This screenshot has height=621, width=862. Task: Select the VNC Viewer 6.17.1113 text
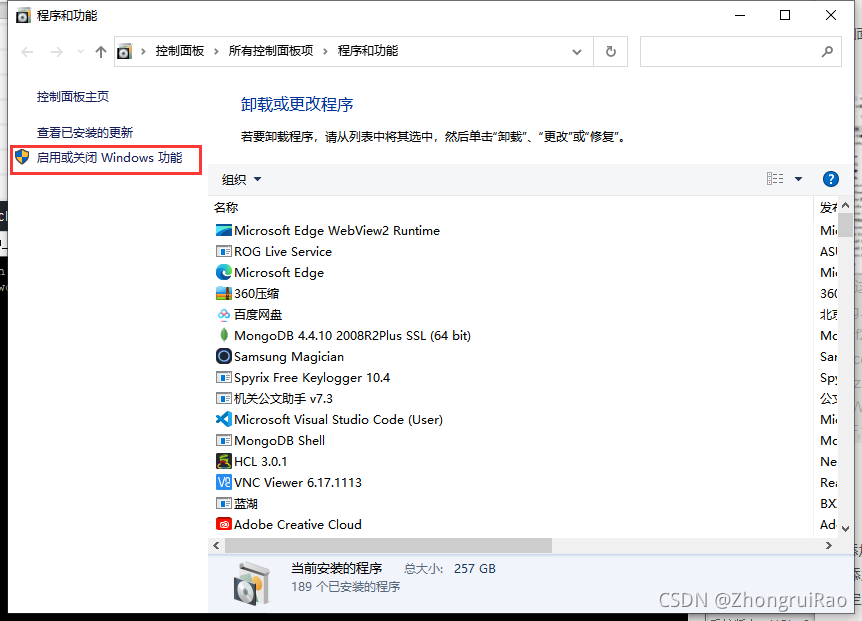pos(298,483)
